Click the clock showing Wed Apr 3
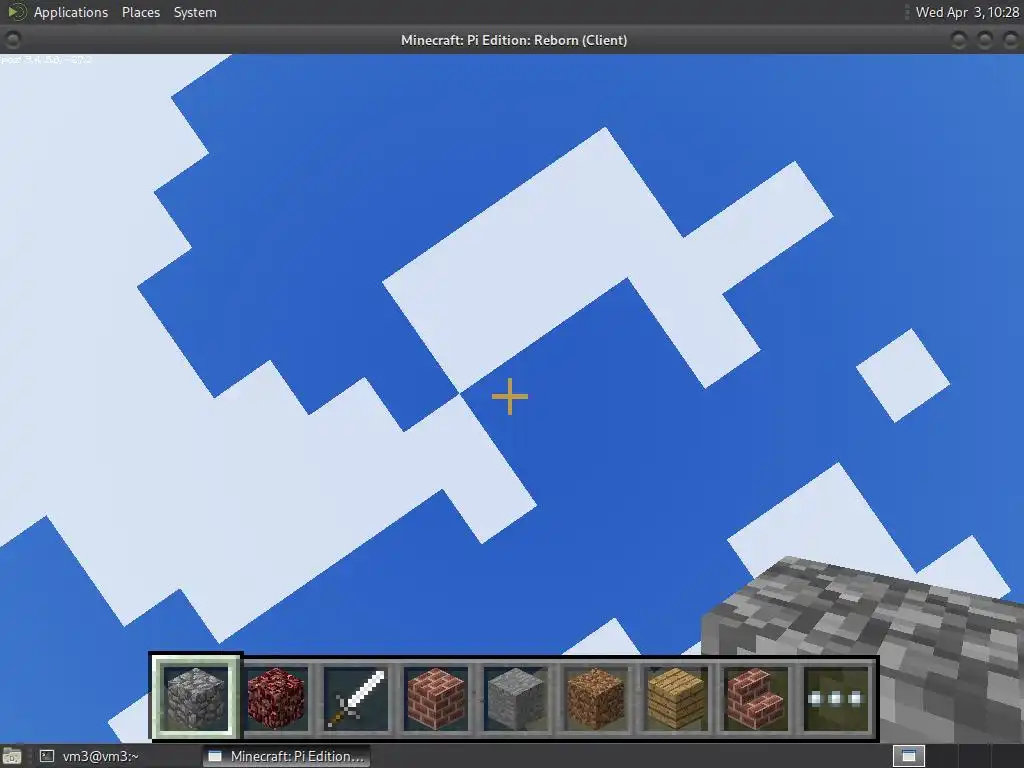Viewport: 1024px width, 768px height. 967,12
